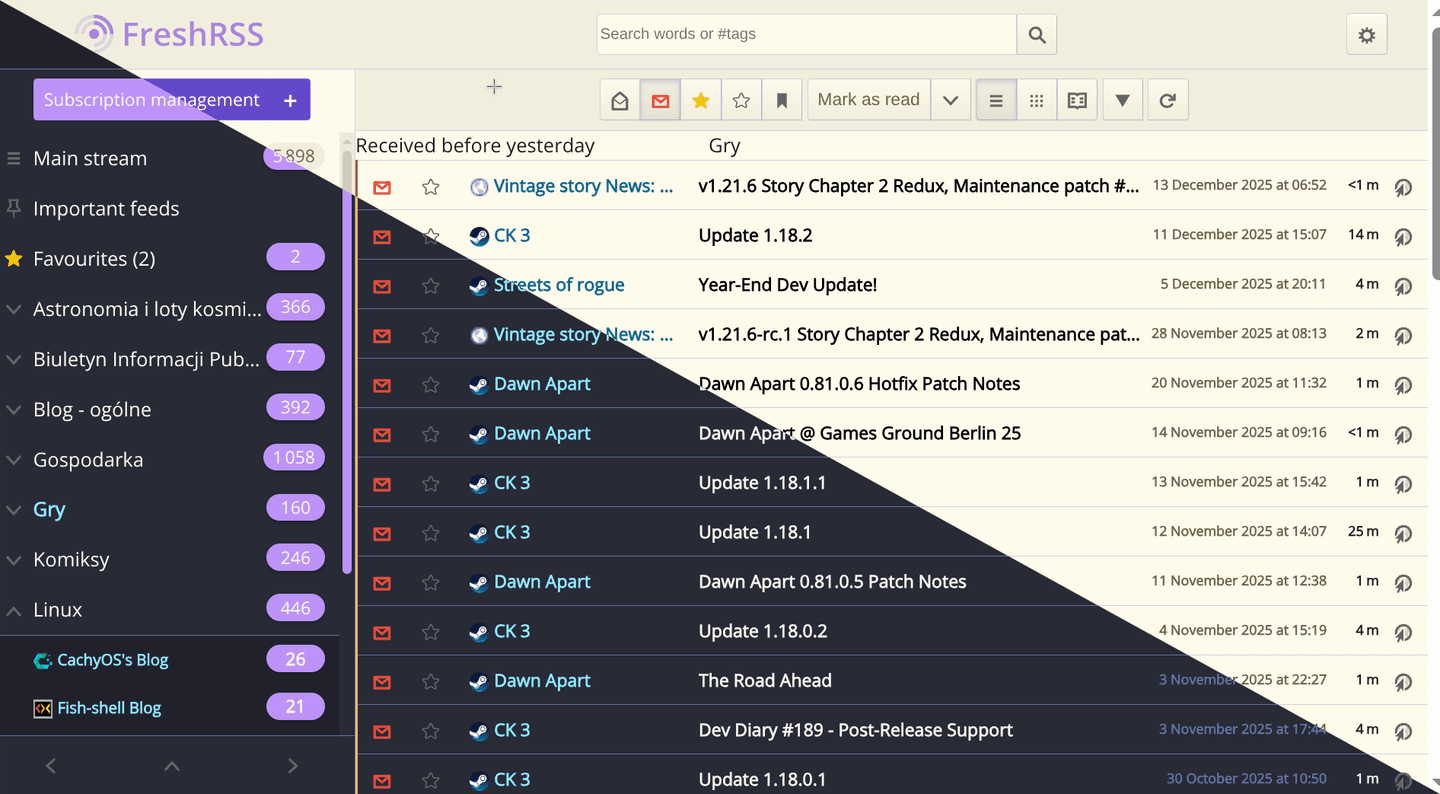The image size is (1440, 794).
Task: Open FreshRSS settings via the gear icon
Action: click(x=1366, y=34)
